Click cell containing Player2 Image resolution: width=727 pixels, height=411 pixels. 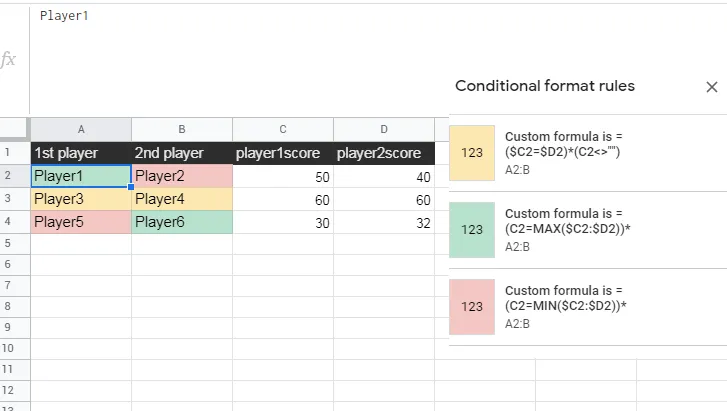[182, 176]
